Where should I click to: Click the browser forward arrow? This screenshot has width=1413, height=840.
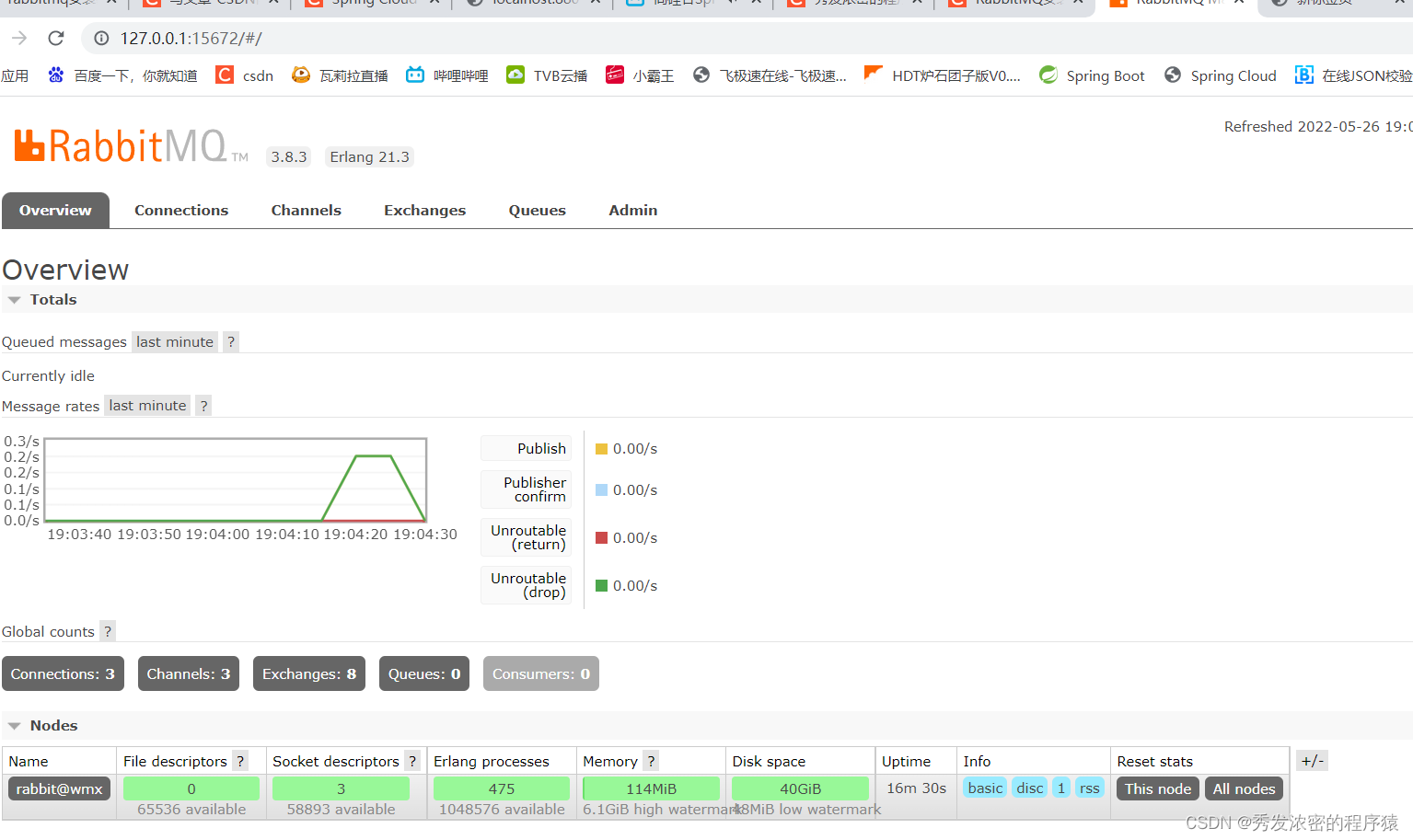pyautogui.click(x=19, y=38)
